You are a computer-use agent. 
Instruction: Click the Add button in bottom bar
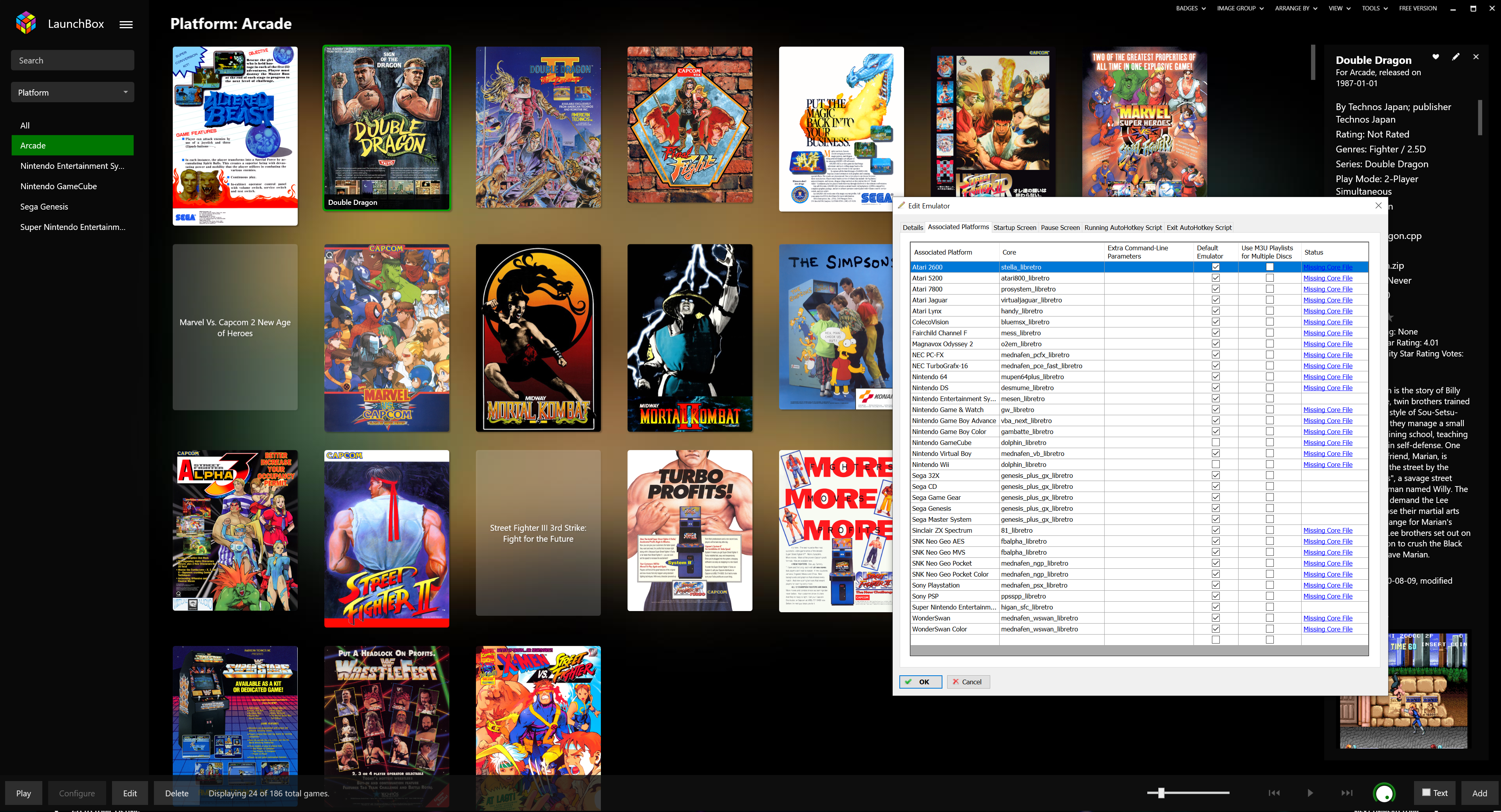pos(1479,793)
